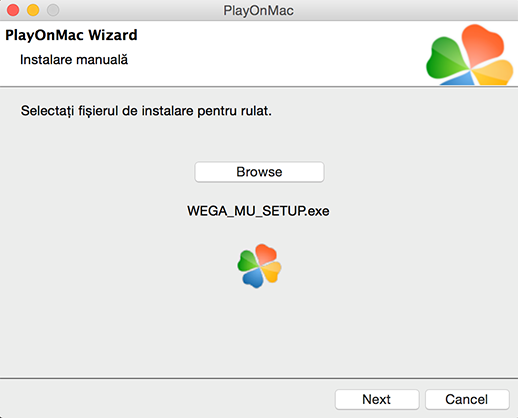Click the green petal of small clover
Screen dimensions: 518x418
[x=248, y=261]
